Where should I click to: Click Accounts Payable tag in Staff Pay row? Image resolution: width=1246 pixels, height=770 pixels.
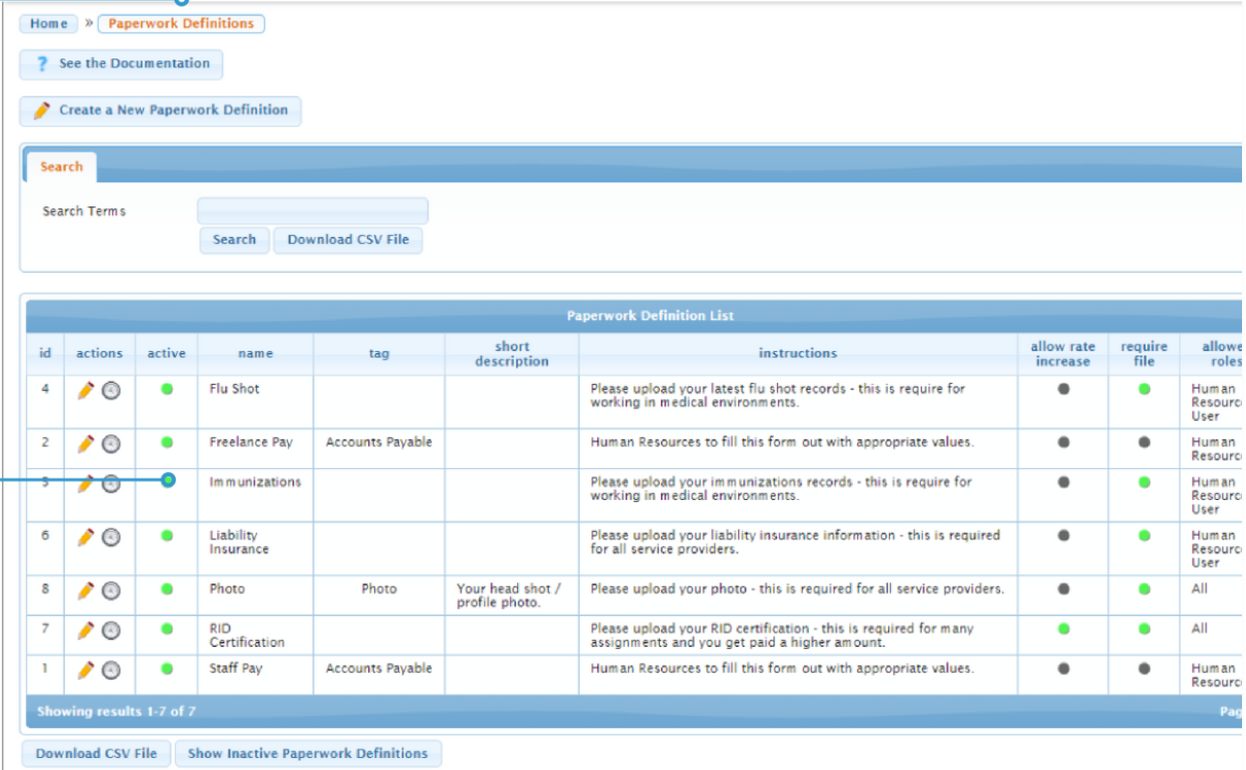(379, 668)
